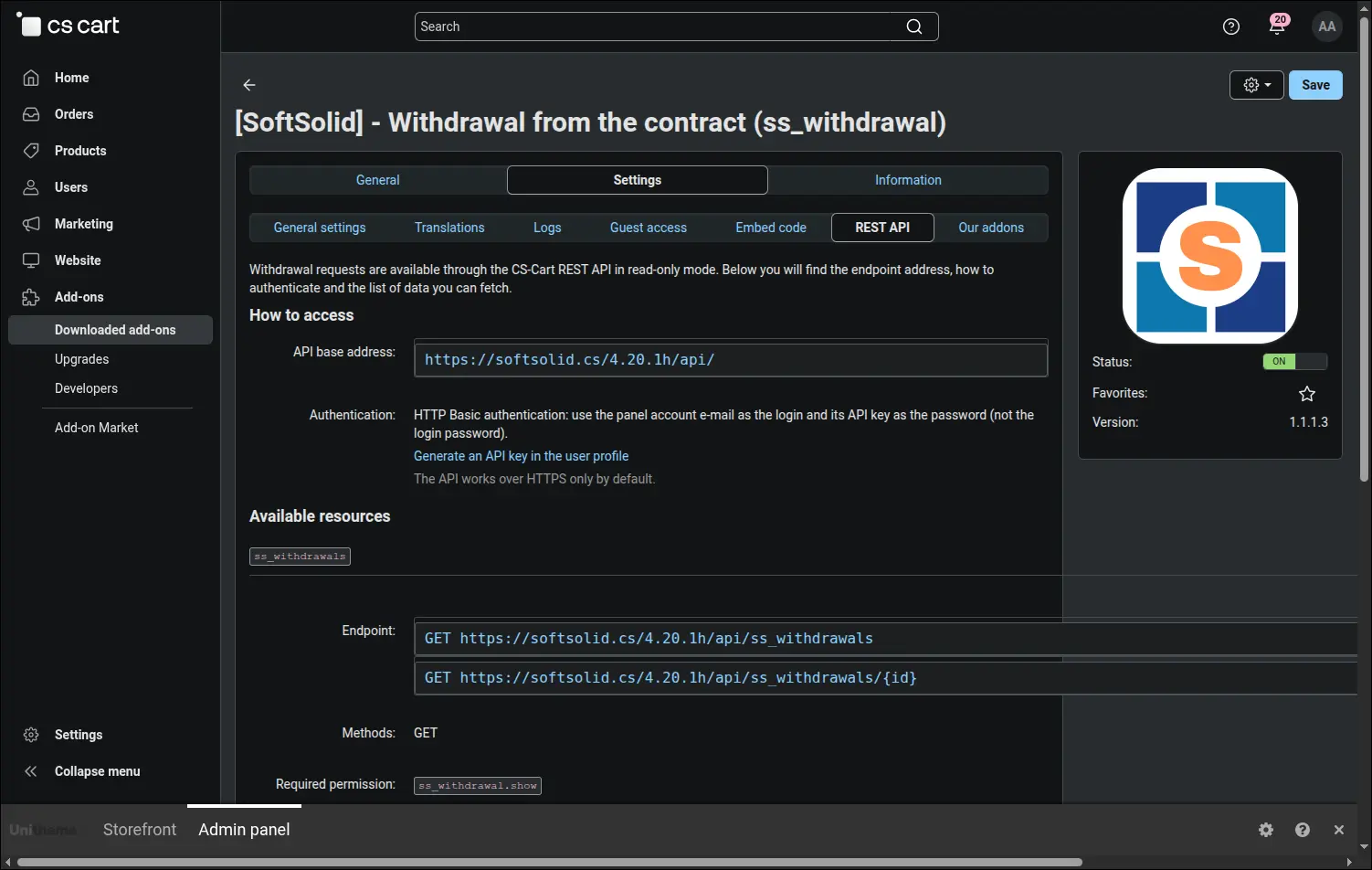Image resolution: width=1372 pixels, height=870 pixels.
Task: Click 'The API works over HTTPS' note
Action: (534, 479)
